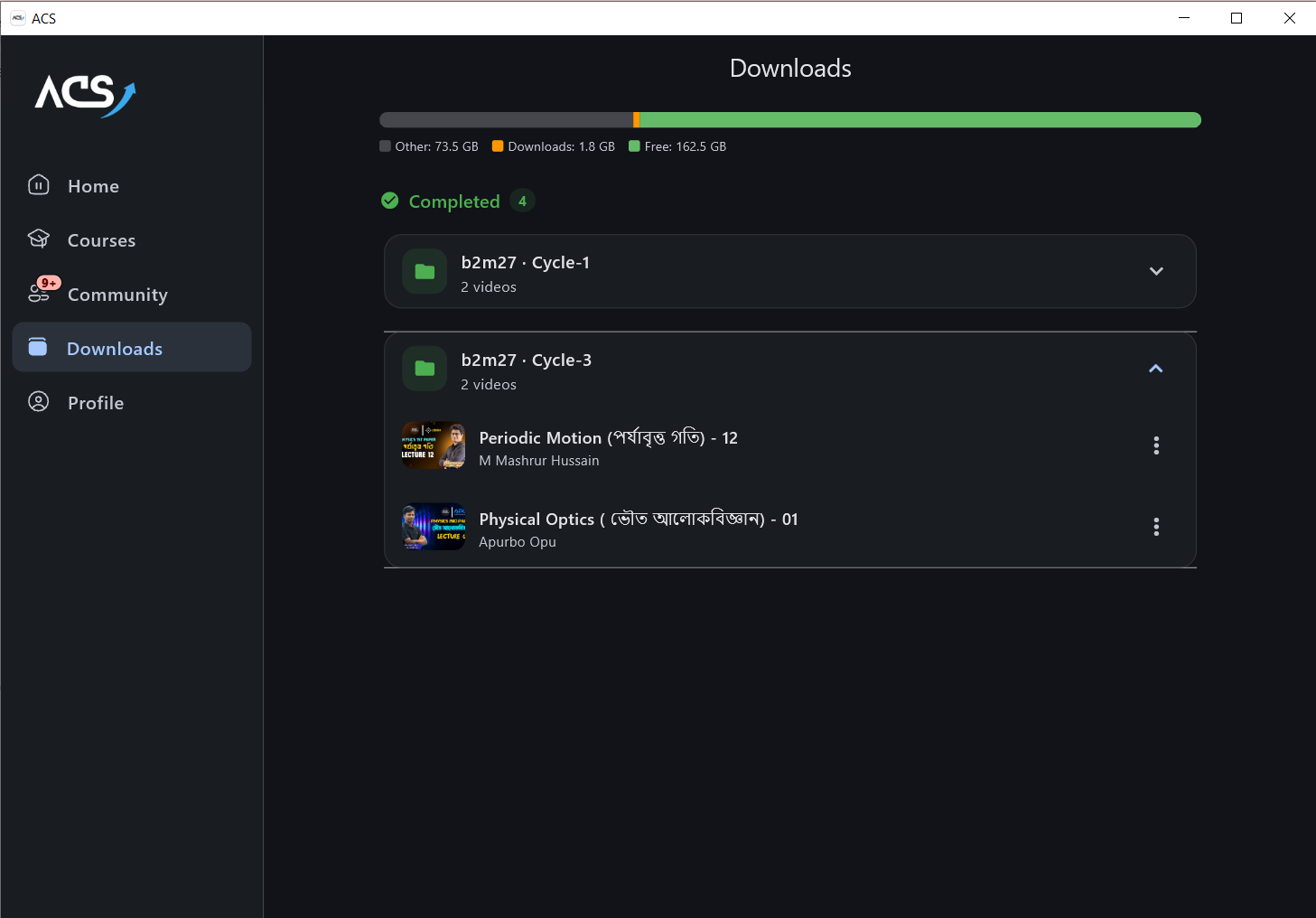Click the ACS app icon in title bar

pos(17,18)
